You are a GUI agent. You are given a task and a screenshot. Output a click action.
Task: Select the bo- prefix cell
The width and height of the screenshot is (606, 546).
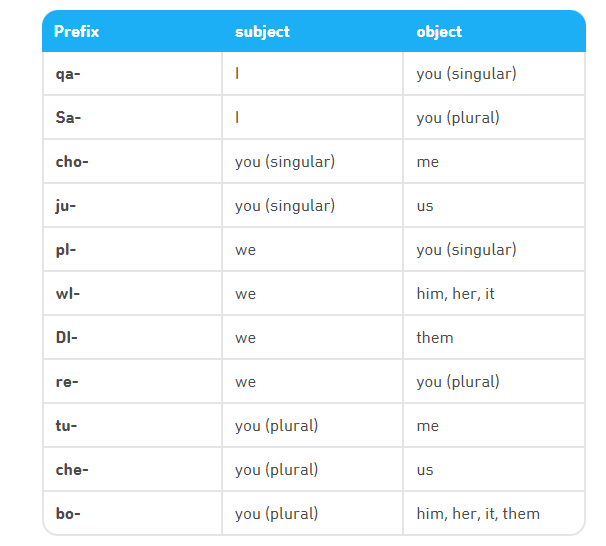(133, 514)
